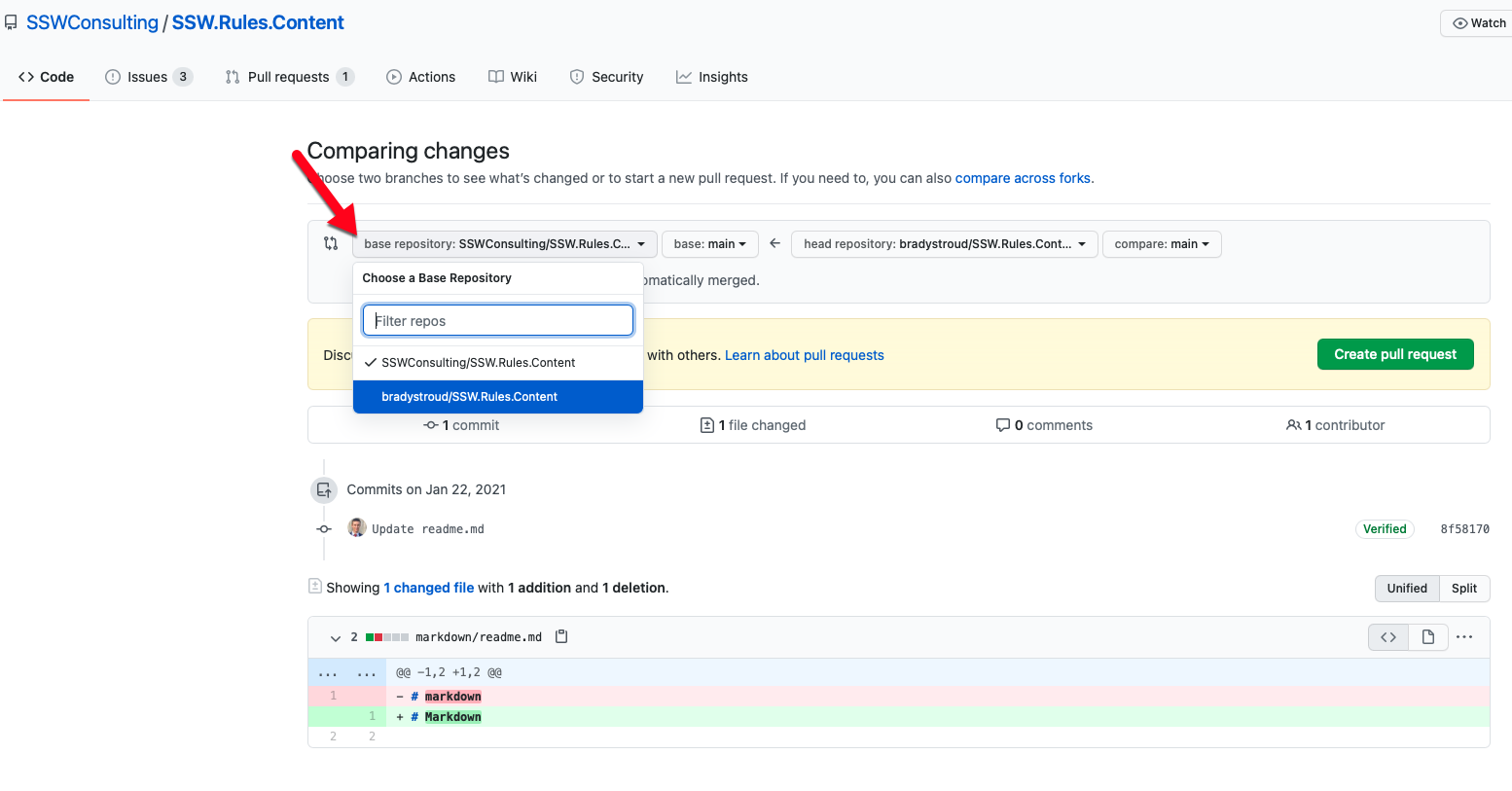The height and width of the screenshot is (791, 1512).
Task: Click the Verified badge
Action: point(1385,529)
